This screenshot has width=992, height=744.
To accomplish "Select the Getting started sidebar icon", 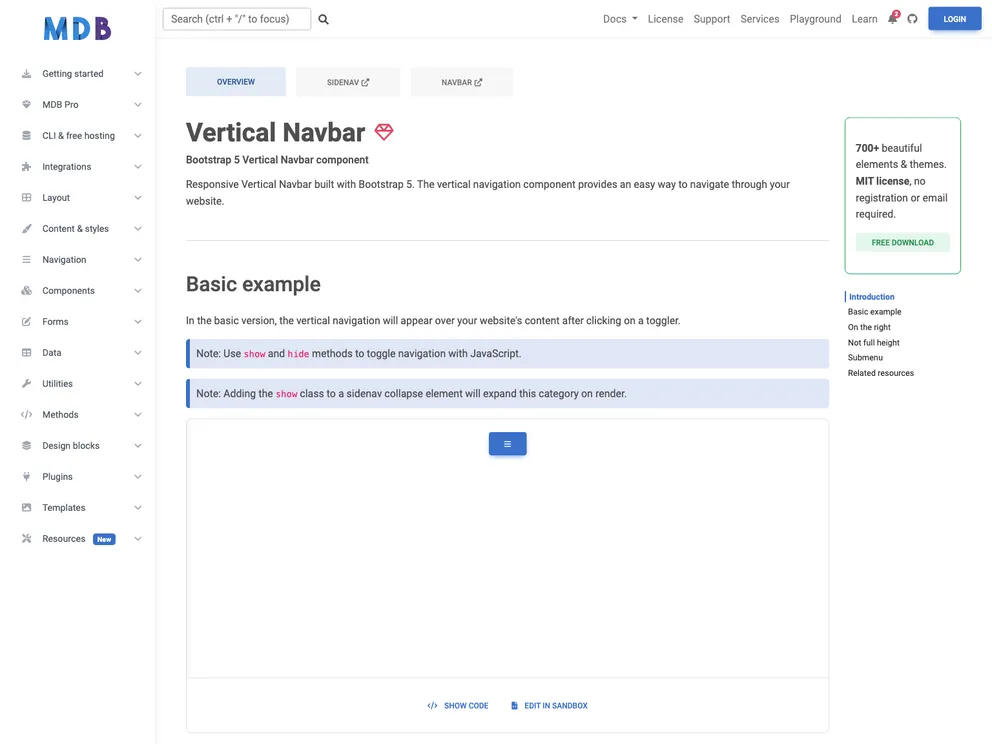I will (26, 73).
